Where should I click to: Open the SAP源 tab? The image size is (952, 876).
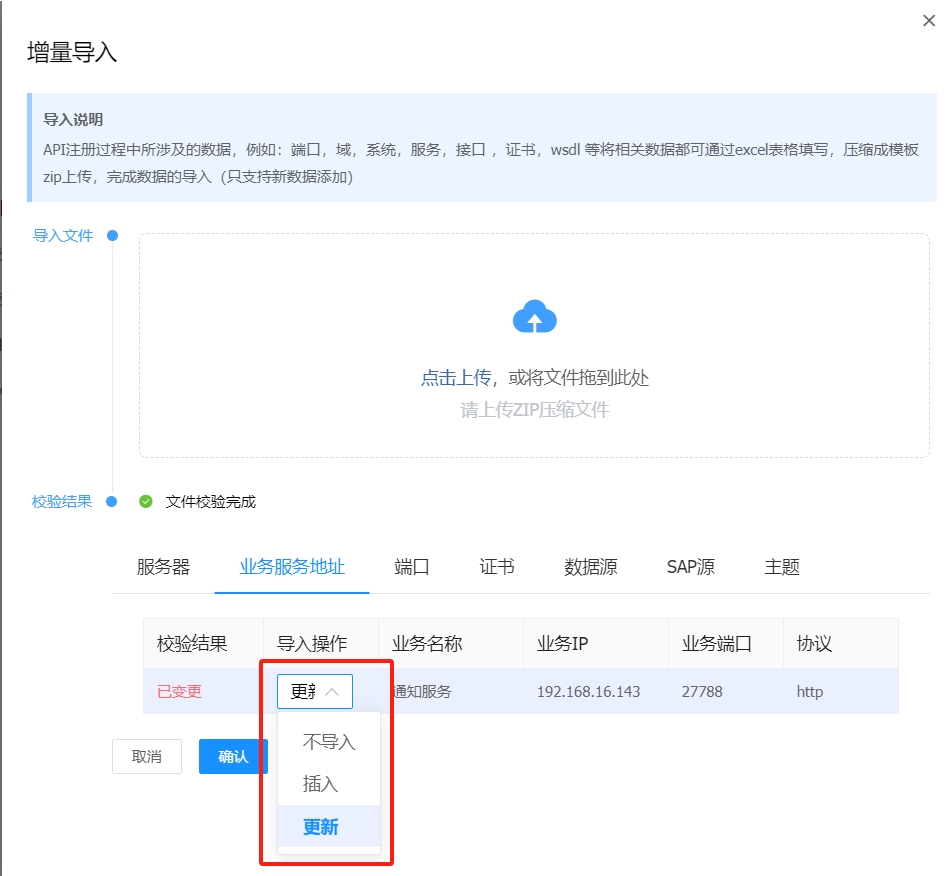tap(690, 567)
